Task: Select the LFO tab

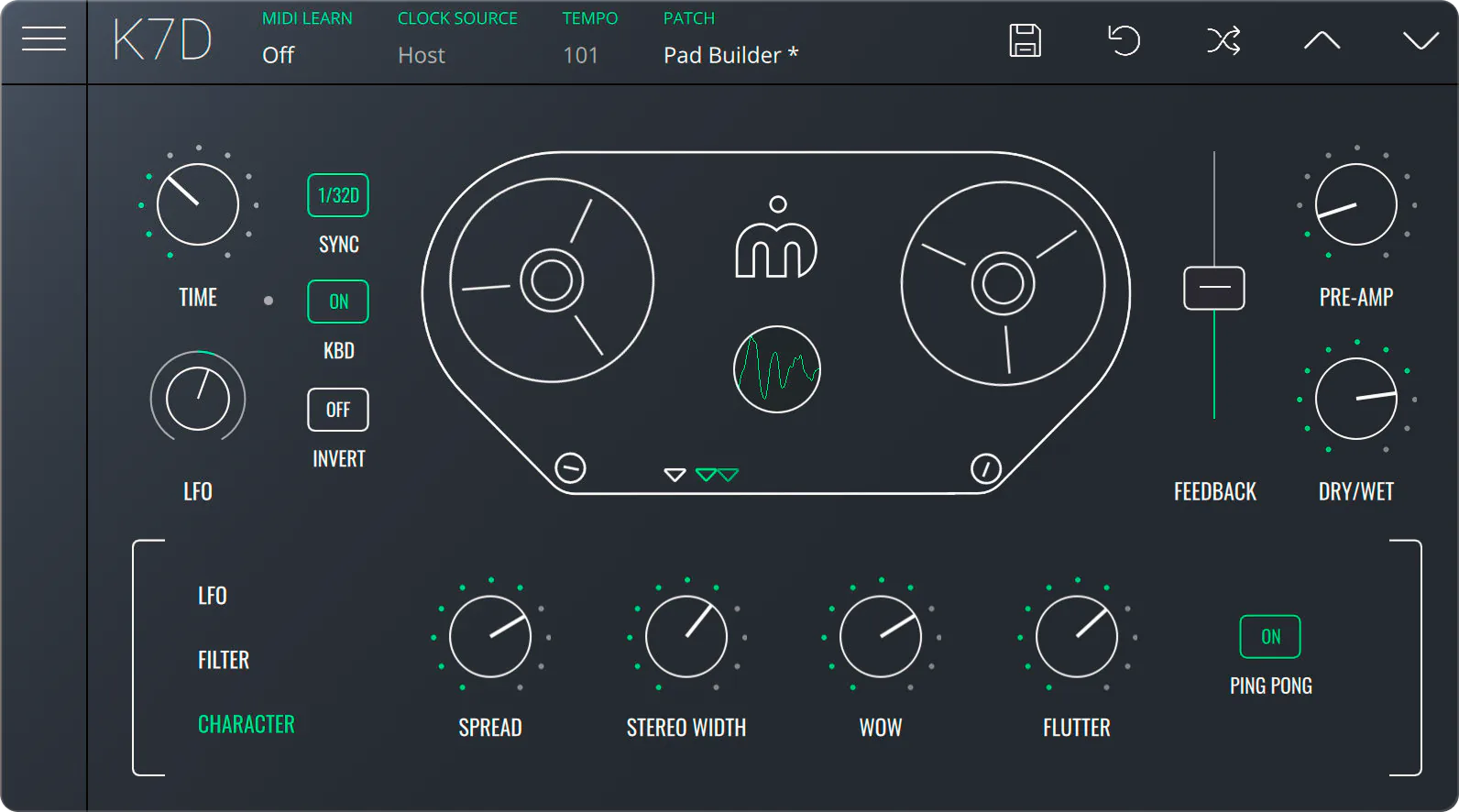Action: click(213, 596)
